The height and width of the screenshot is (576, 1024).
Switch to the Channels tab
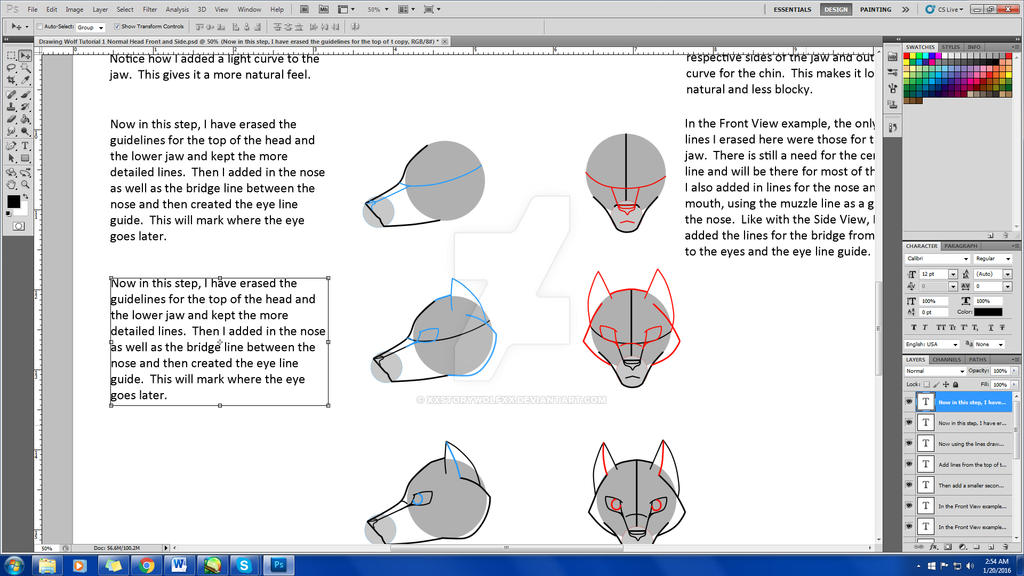(x=946, y=360)
